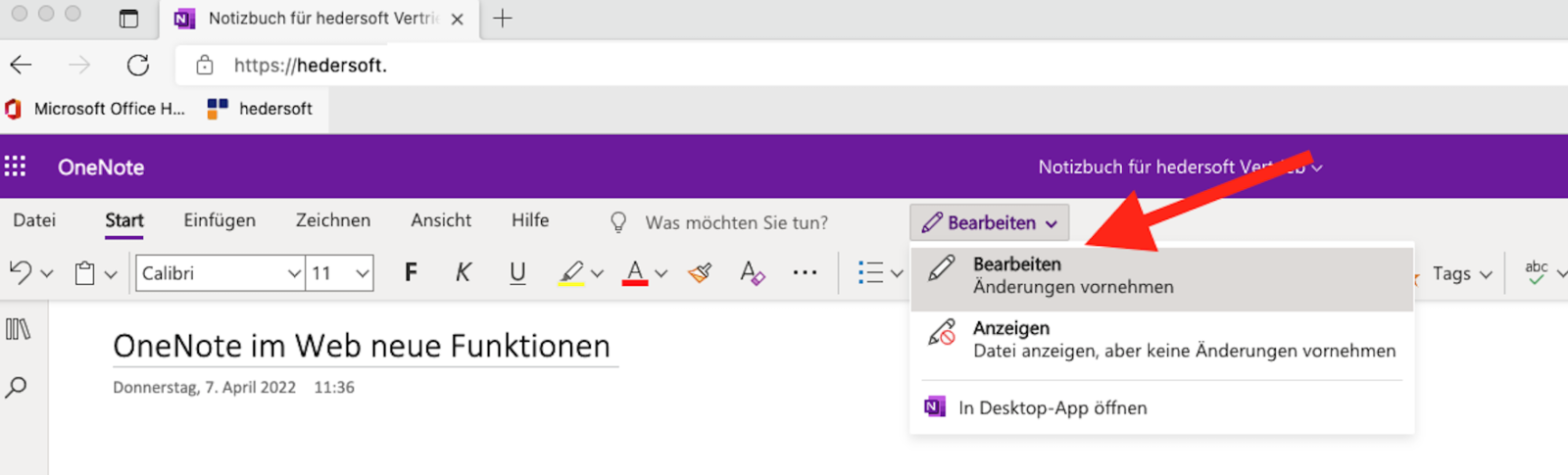Click the spell check abc icon
1568x475 pixels.
[1536, 272]
